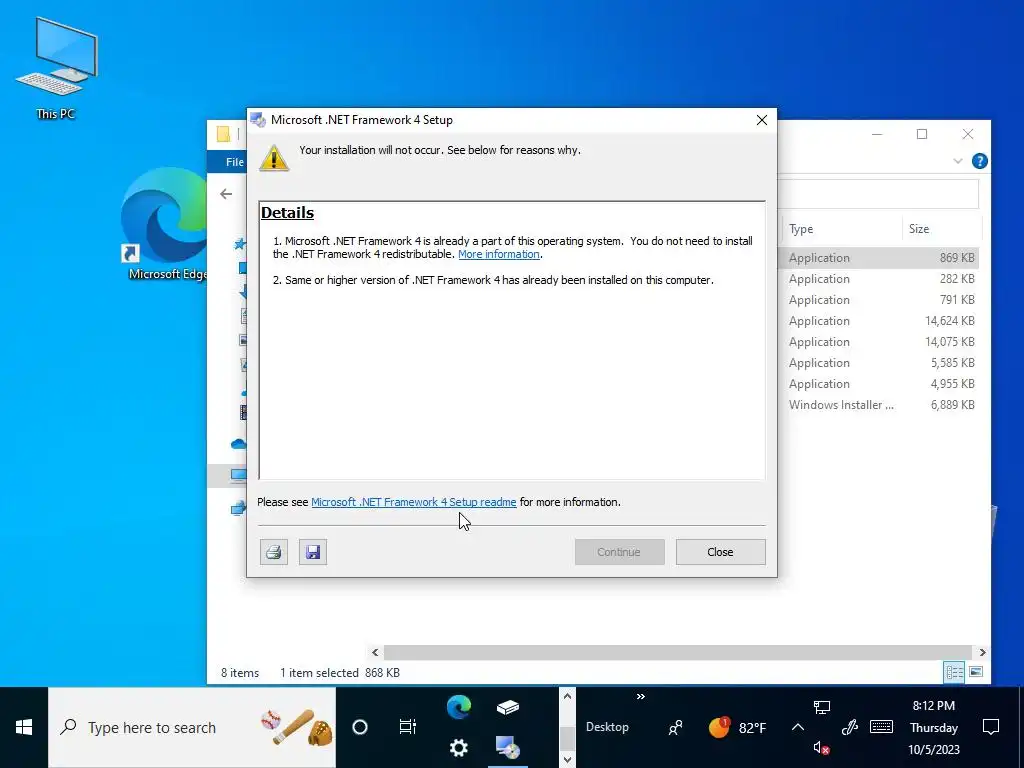Close the .NET Framework Setup dialog
This screenshot has height=768, width=1024.
(x=720, y=552)
